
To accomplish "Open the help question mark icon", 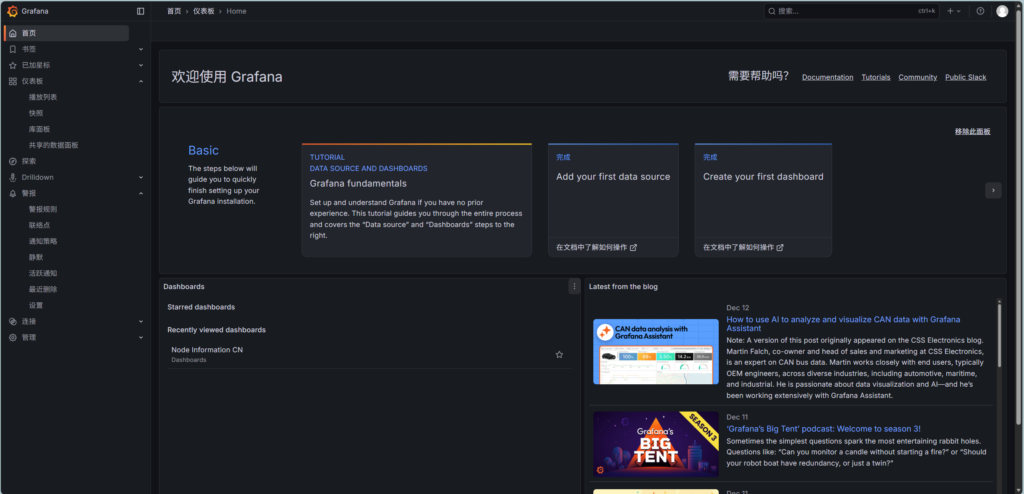I will (x=980, y=11).
